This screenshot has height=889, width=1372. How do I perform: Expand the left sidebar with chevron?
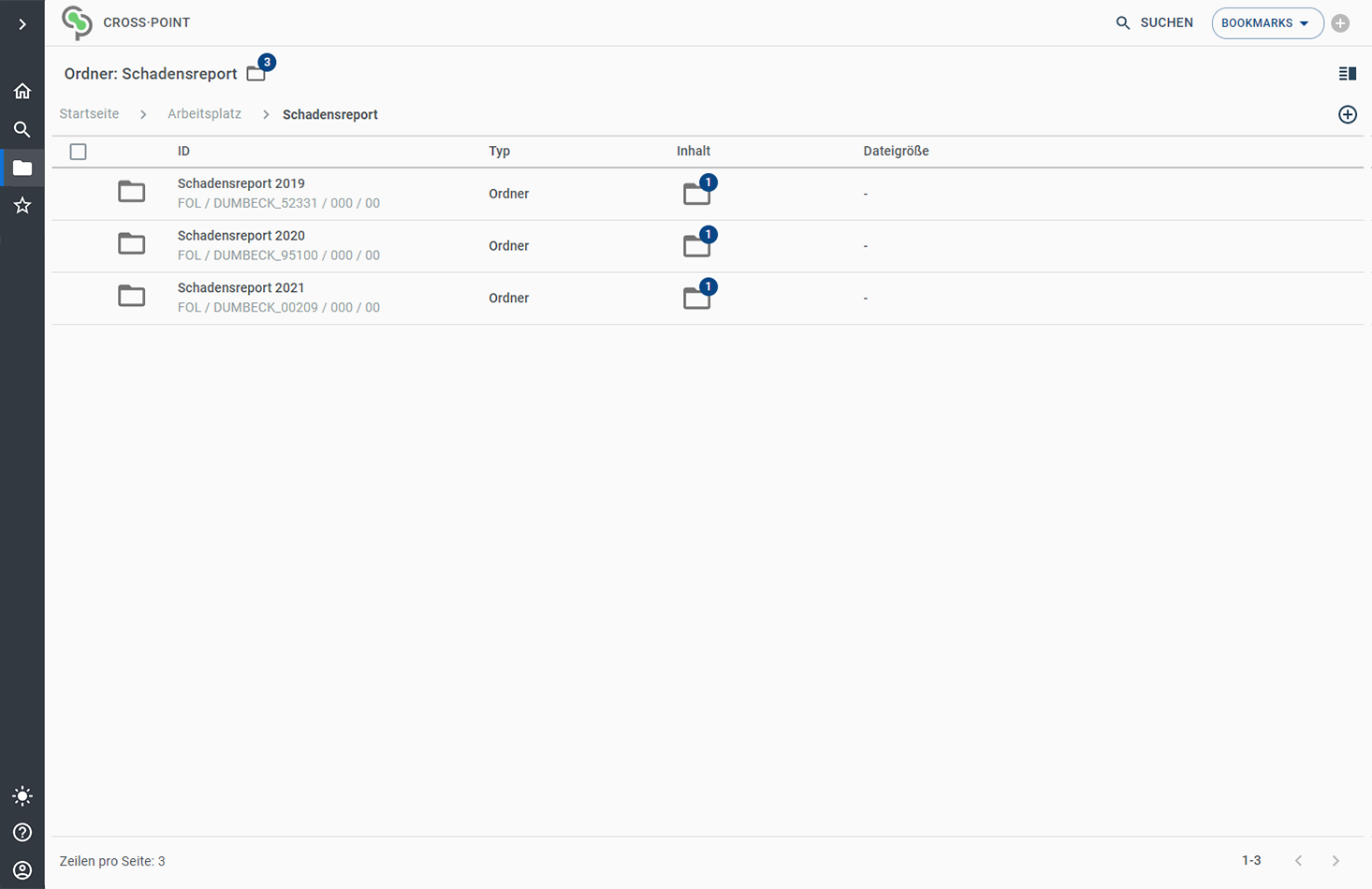point(22,24)
